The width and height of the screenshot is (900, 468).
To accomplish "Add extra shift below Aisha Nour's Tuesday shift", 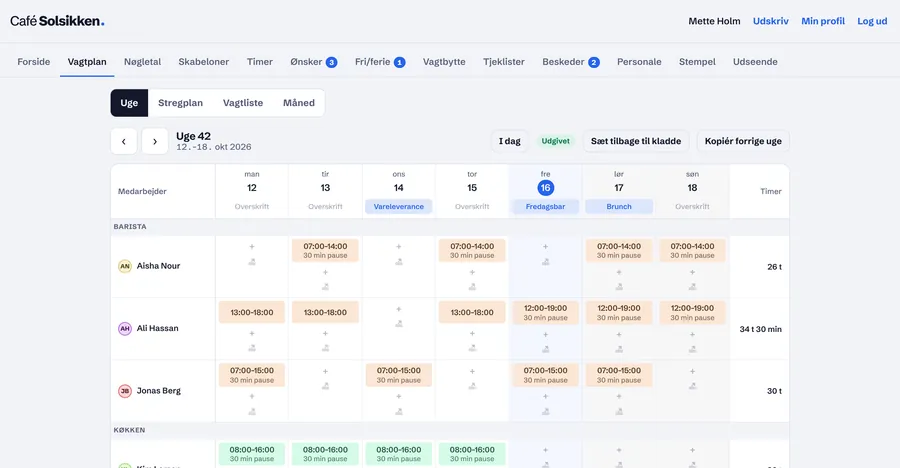I will (x=325, y=272).
